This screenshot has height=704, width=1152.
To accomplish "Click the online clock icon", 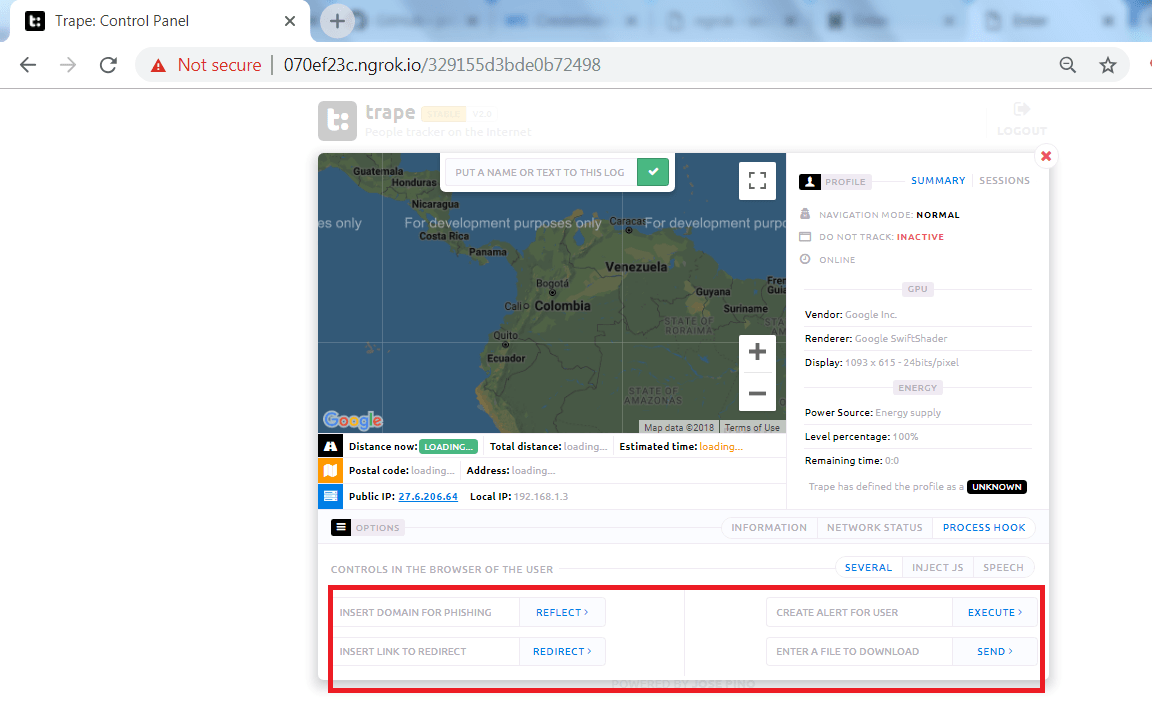I will pyautogui.click(x=805, y=259).
